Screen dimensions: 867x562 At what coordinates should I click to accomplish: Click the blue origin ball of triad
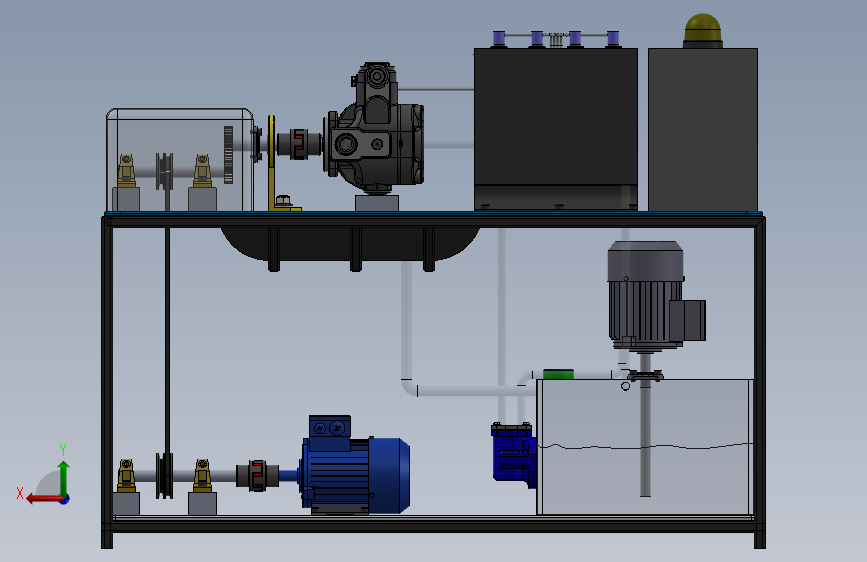point(65,499)
